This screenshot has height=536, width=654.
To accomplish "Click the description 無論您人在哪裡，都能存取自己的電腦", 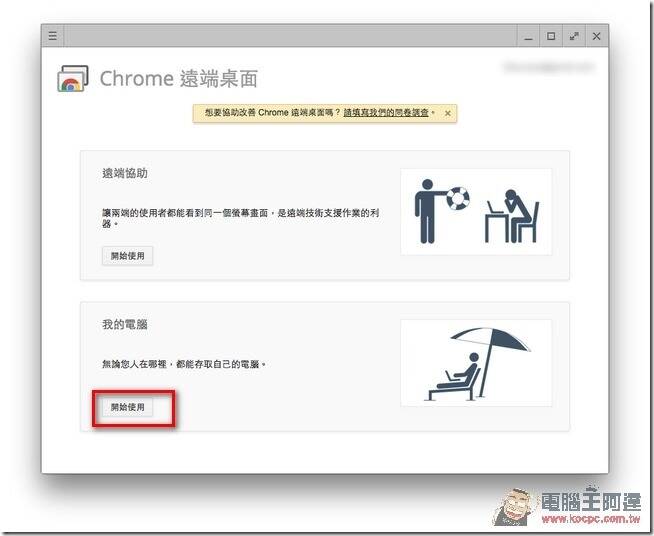I will [184, 364].
